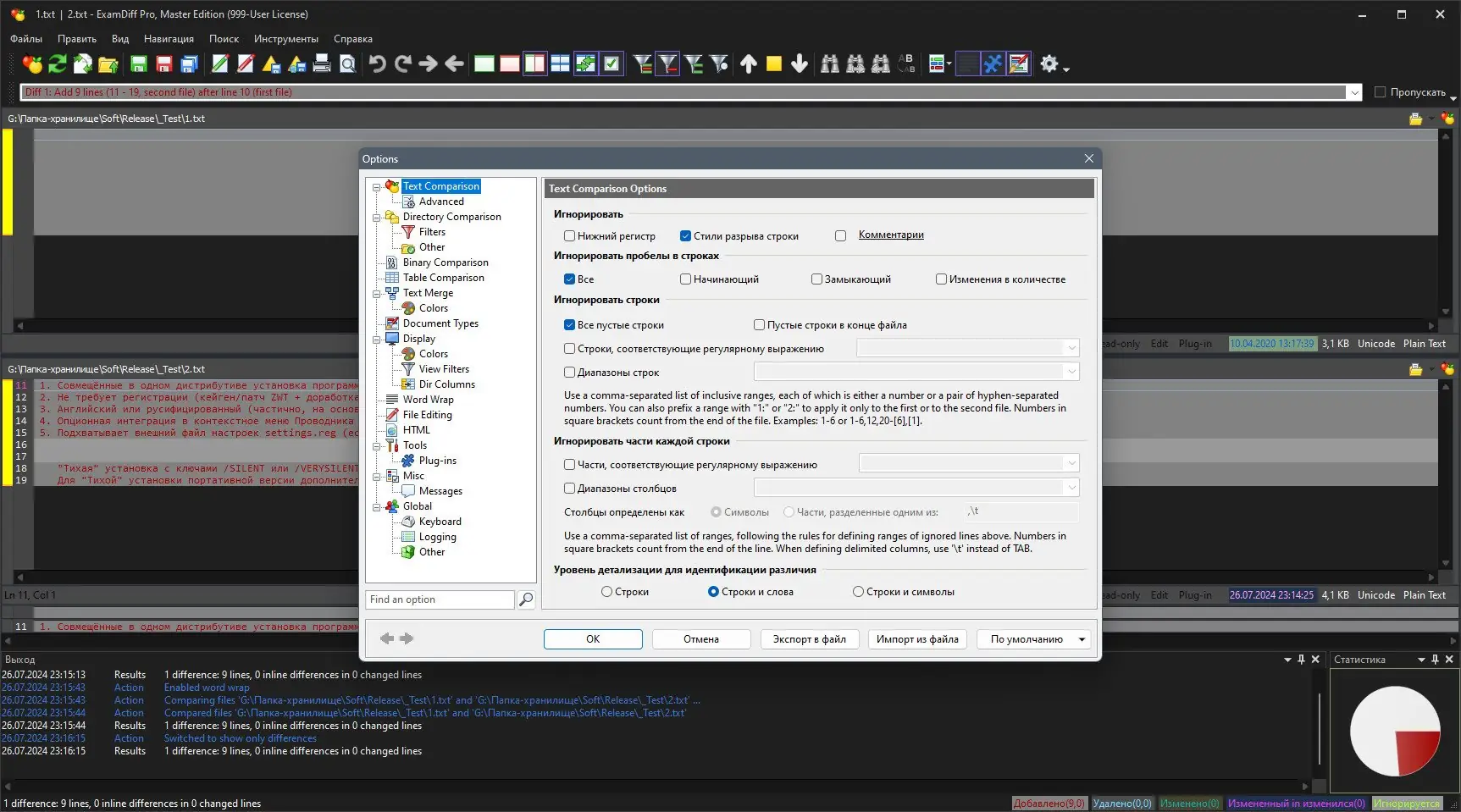Open the Комментарии link

[891, 235]
